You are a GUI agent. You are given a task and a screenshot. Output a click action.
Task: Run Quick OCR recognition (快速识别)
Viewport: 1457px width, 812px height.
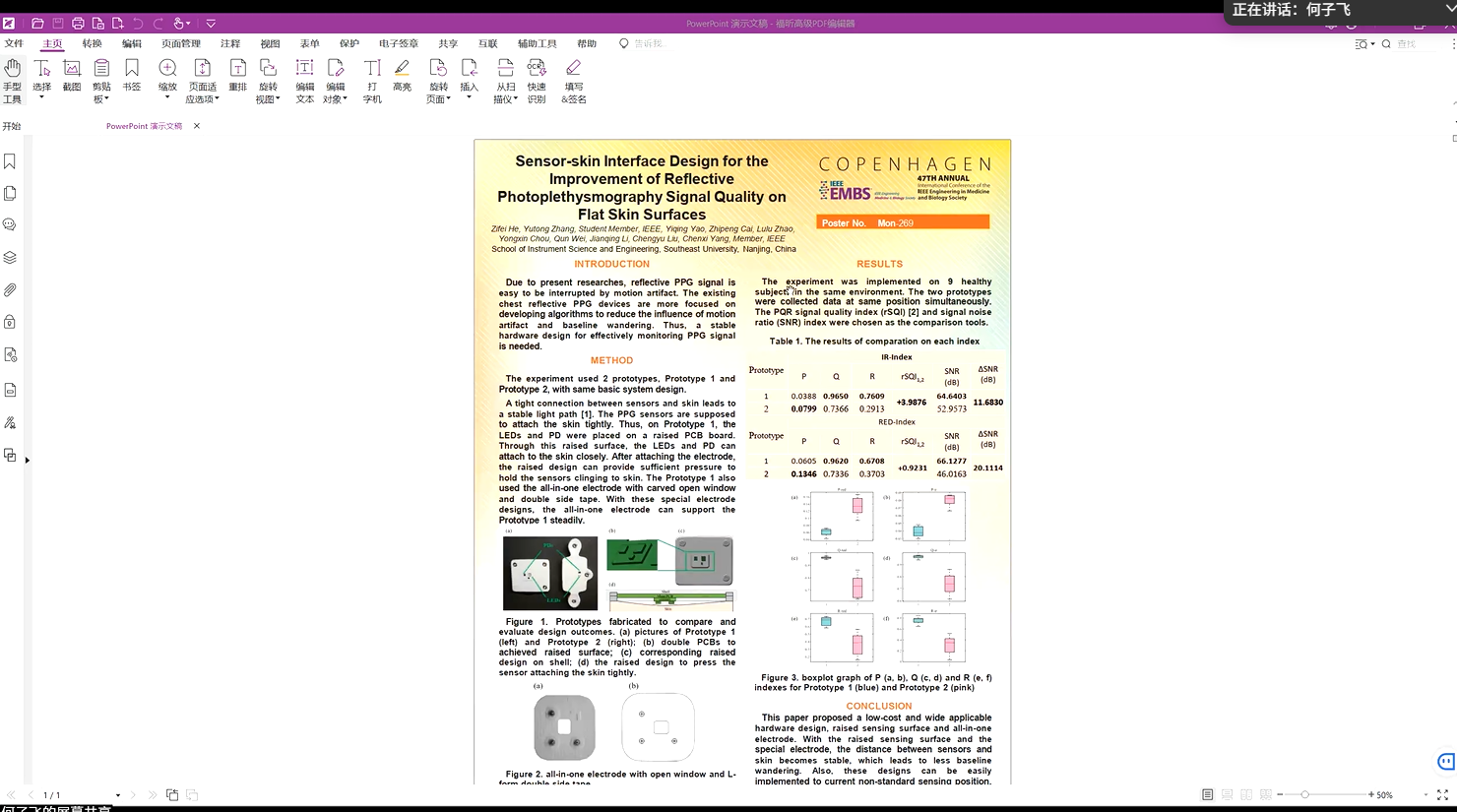coord(537,80)
